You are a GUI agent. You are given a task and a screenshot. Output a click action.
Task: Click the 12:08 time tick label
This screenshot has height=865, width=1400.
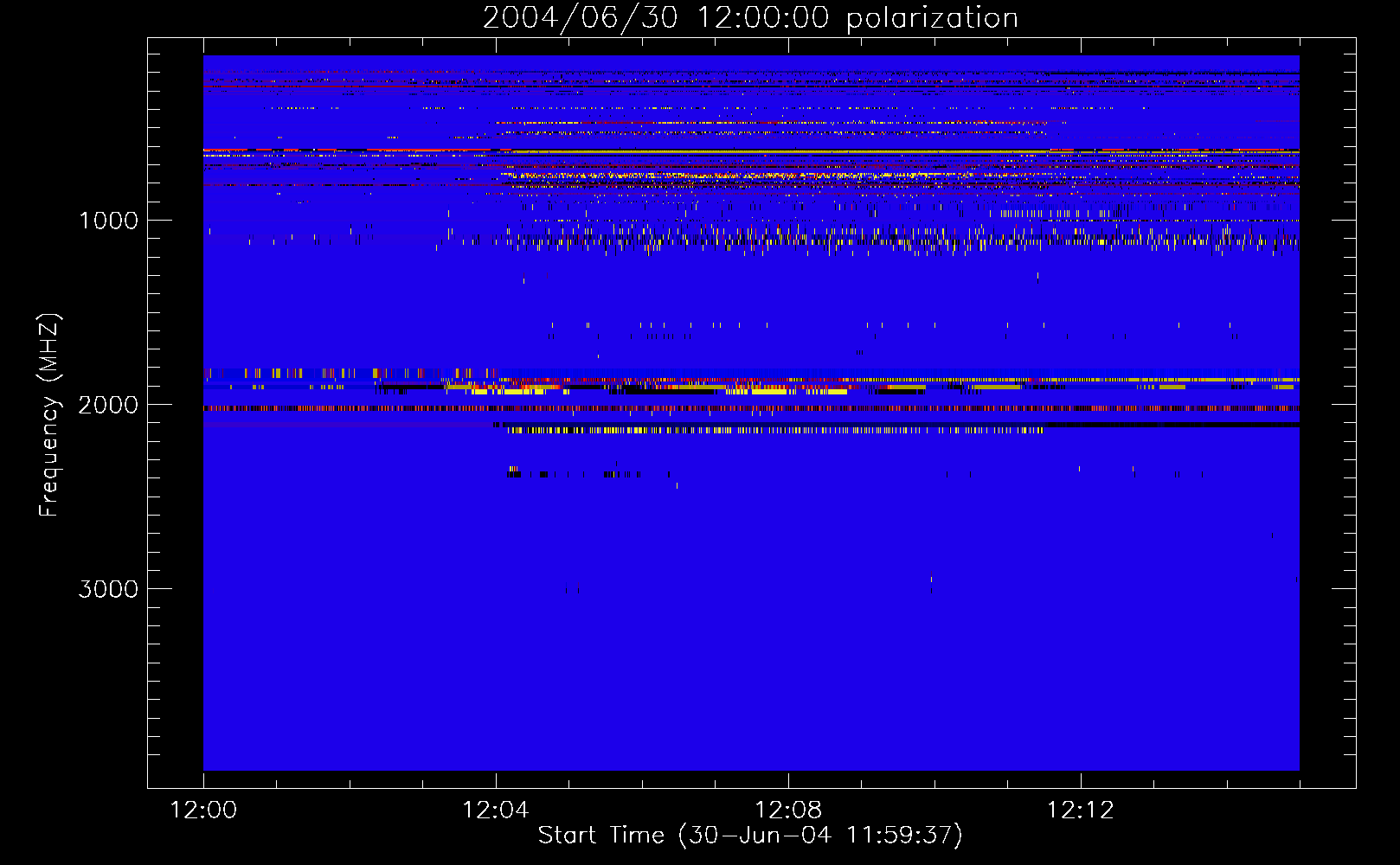788,811
